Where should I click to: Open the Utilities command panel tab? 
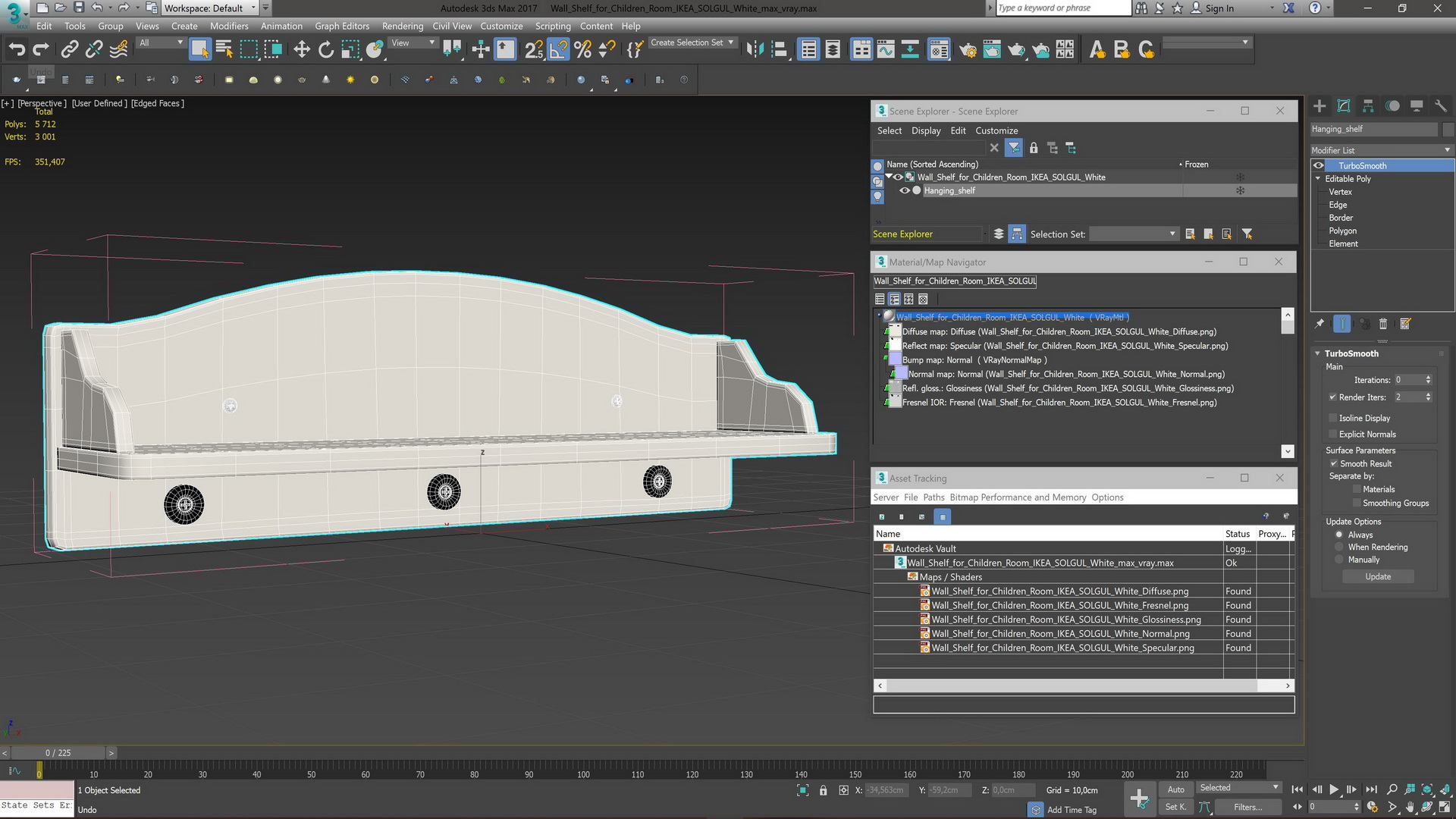[x=1441, y=106]
